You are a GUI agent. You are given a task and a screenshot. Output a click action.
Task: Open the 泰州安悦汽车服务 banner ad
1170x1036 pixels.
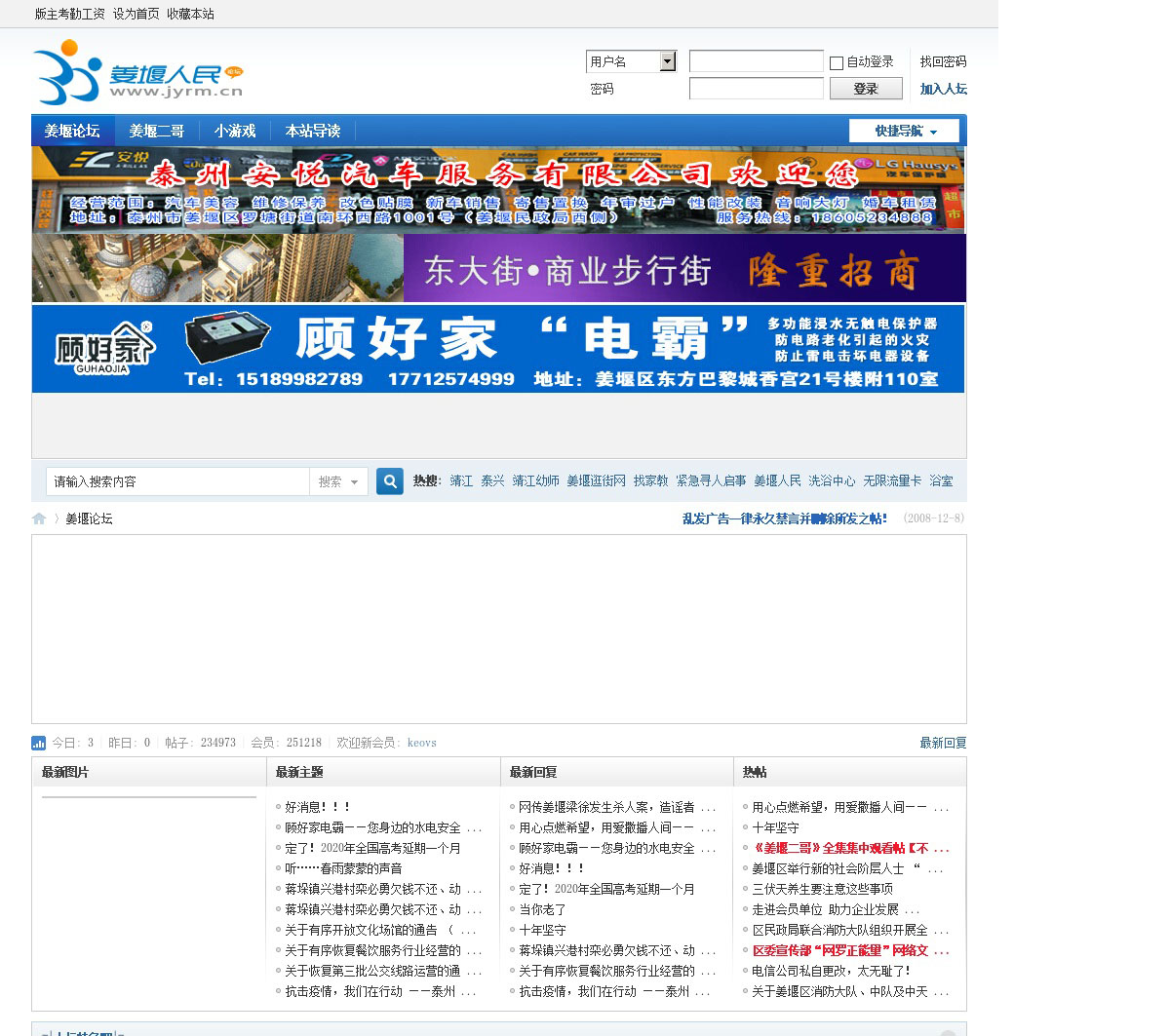(498, 190)
